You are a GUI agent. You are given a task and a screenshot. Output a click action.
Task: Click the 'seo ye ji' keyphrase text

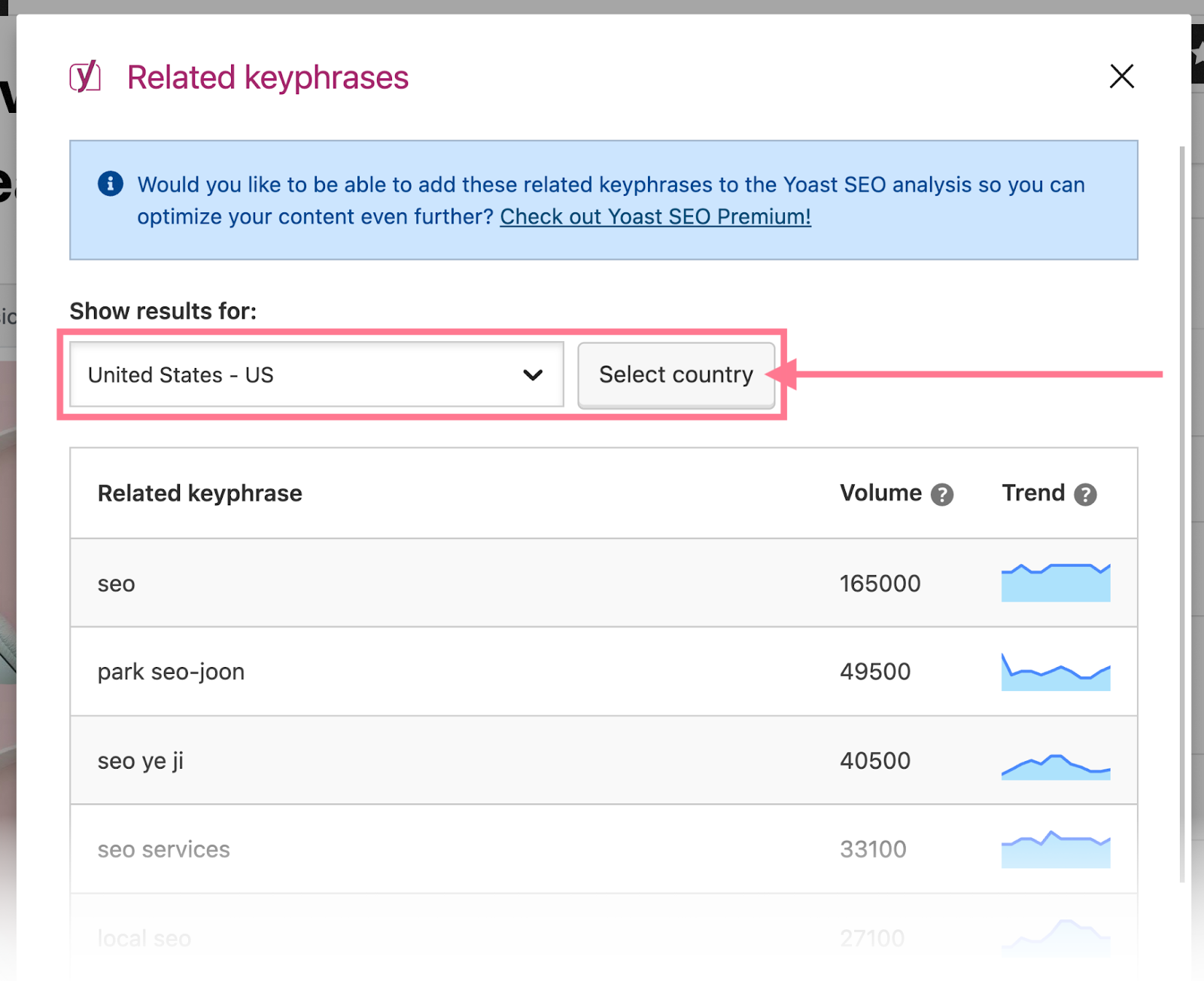pyautogui.click(x=141, y=760)
